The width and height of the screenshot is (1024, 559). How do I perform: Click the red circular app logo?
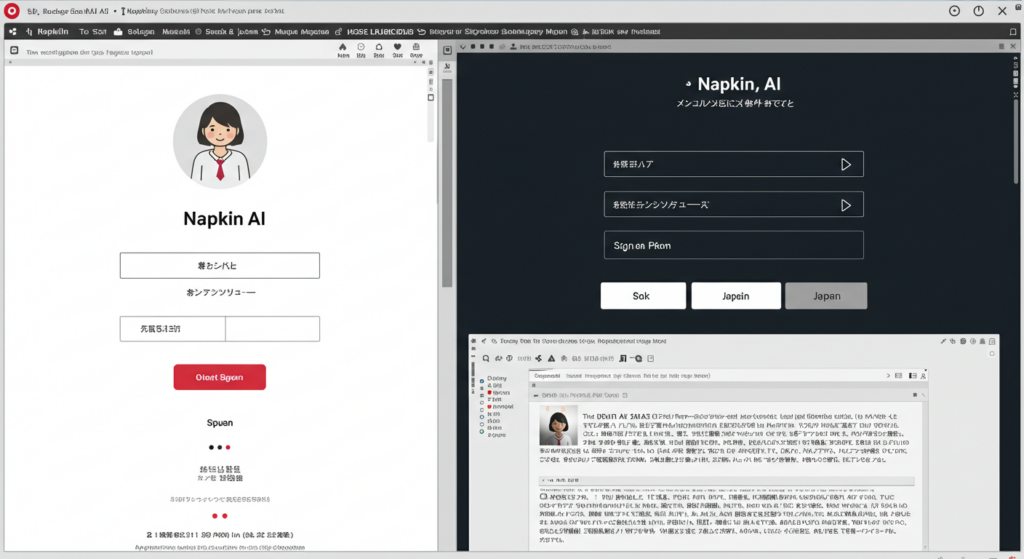tap(12, 10)
